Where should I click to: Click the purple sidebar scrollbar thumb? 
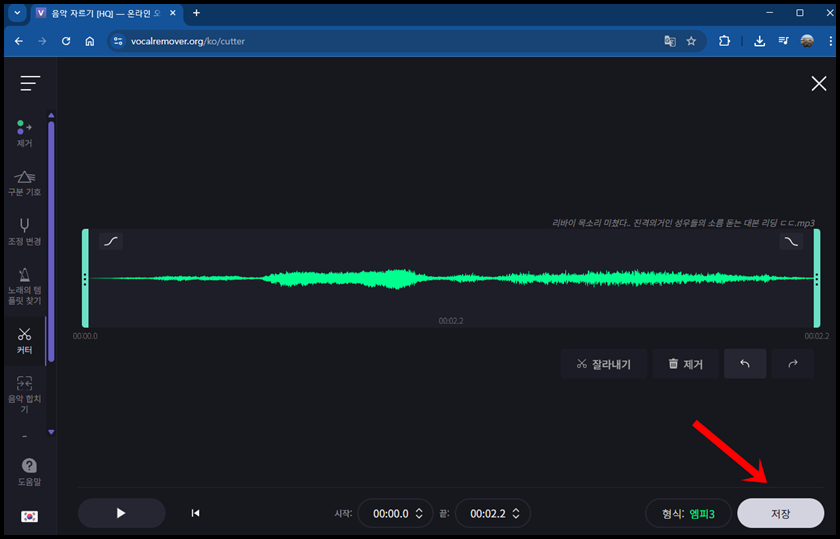click(51, 241)
